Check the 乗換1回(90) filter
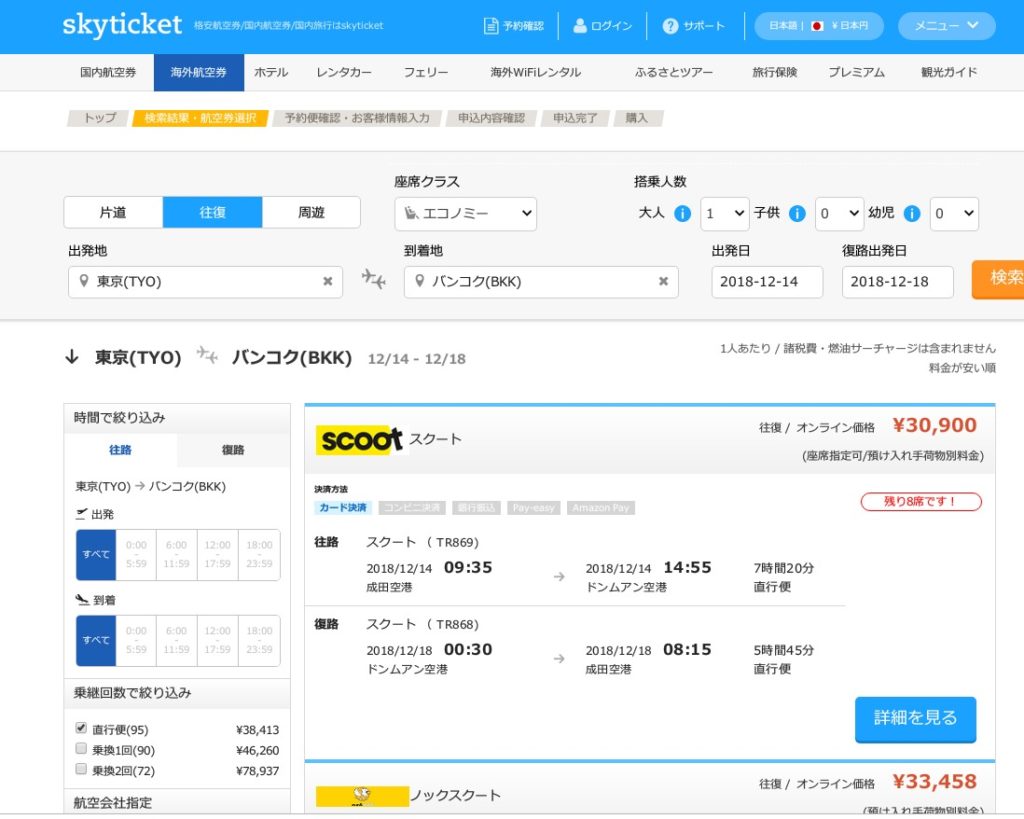Viewport: 1024px width, 819px height. (x=81, y=748)
